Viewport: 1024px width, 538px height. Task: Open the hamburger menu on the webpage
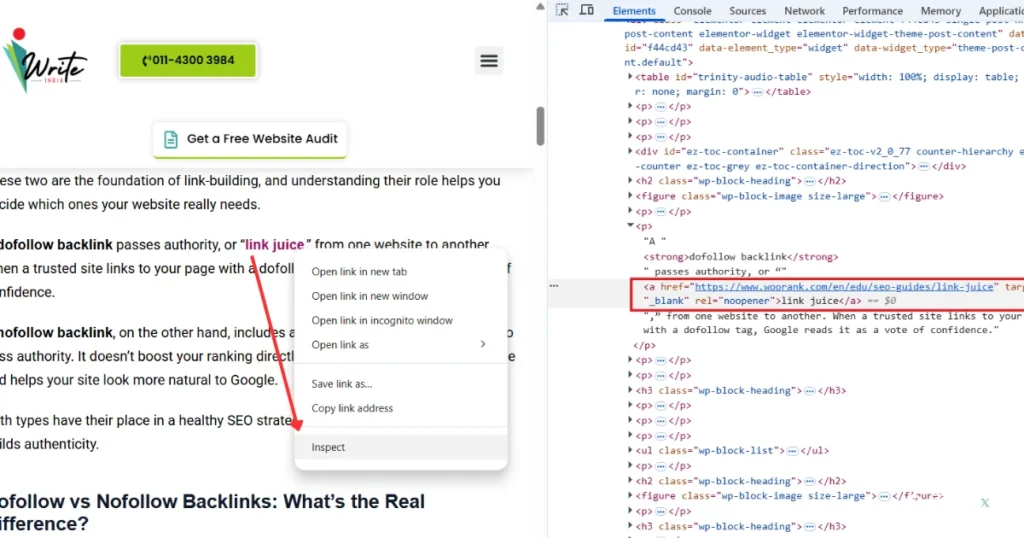tap(488, 61)
